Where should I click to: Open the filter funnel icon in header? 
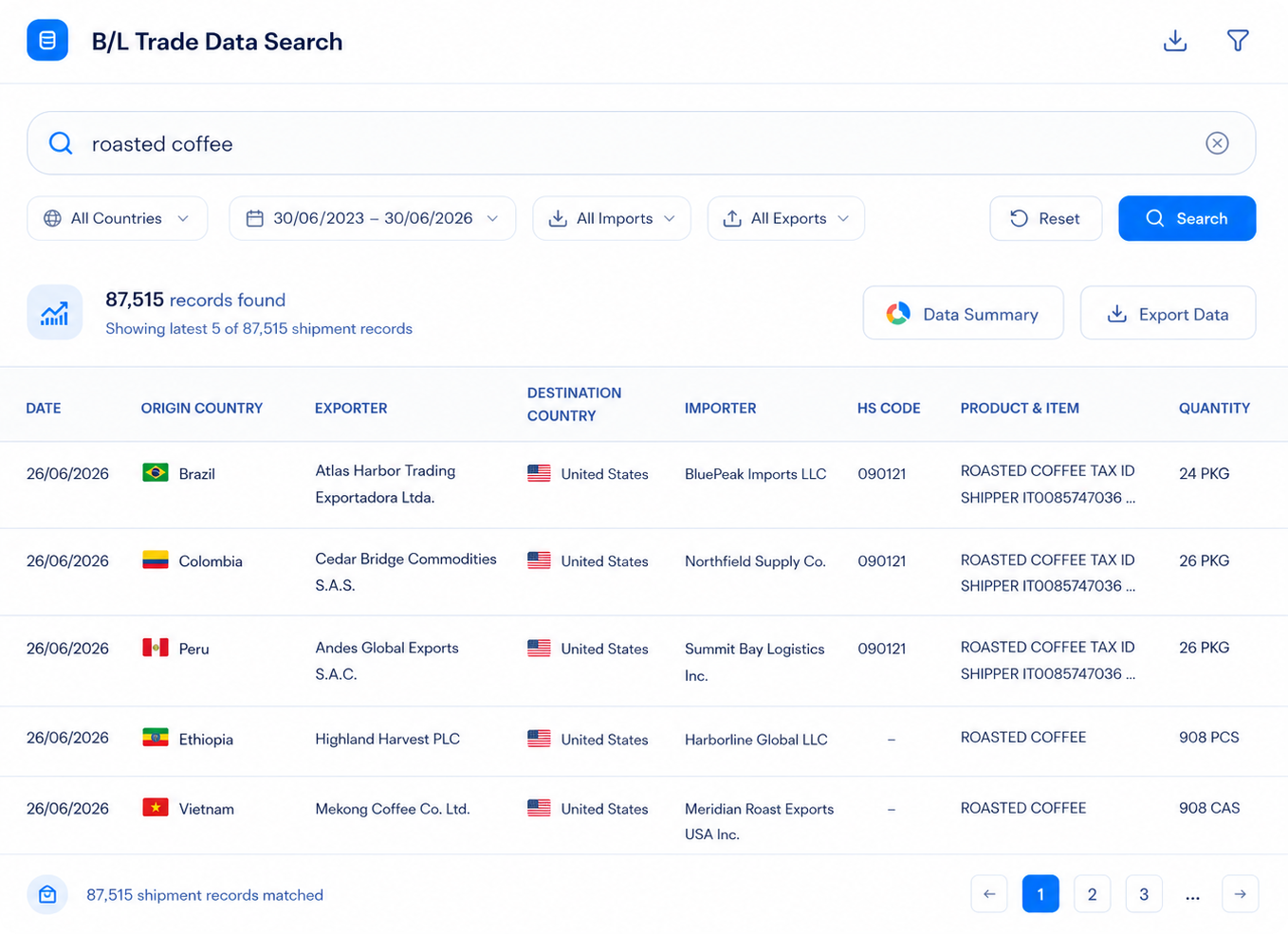tap(1238, 41)
